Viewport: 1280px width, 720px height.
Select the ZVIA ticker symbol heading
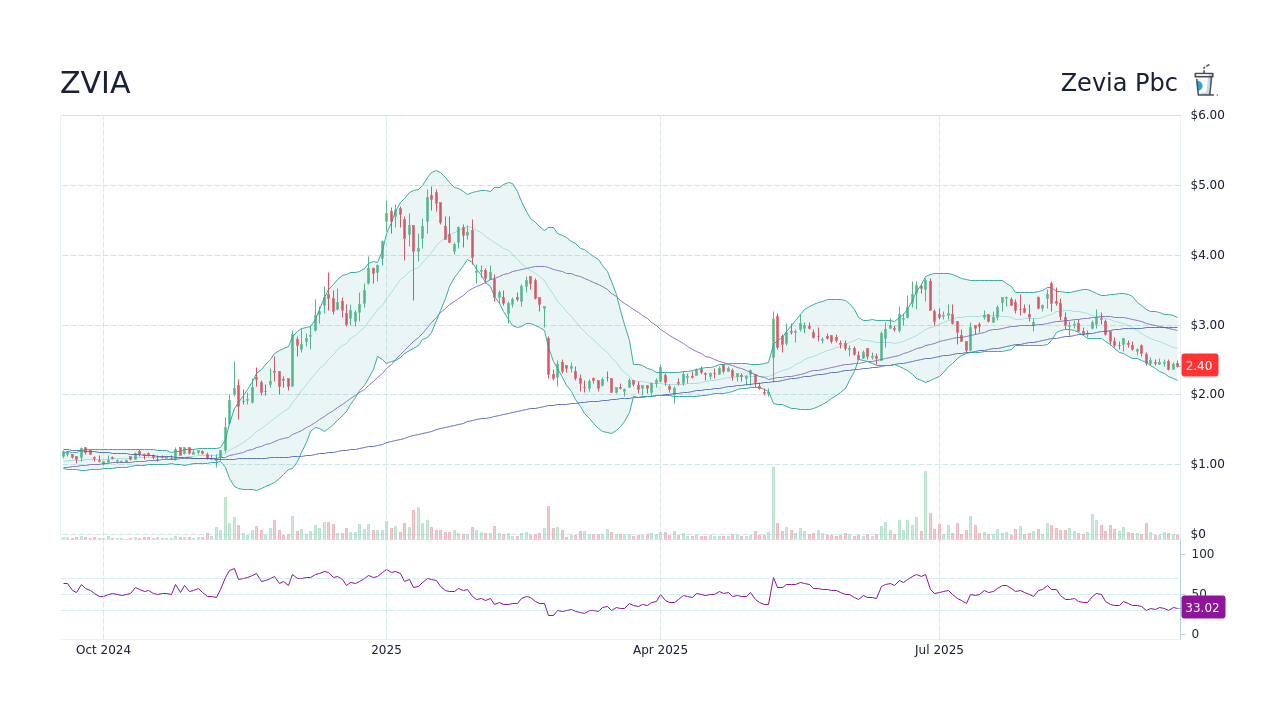[95, 82]
